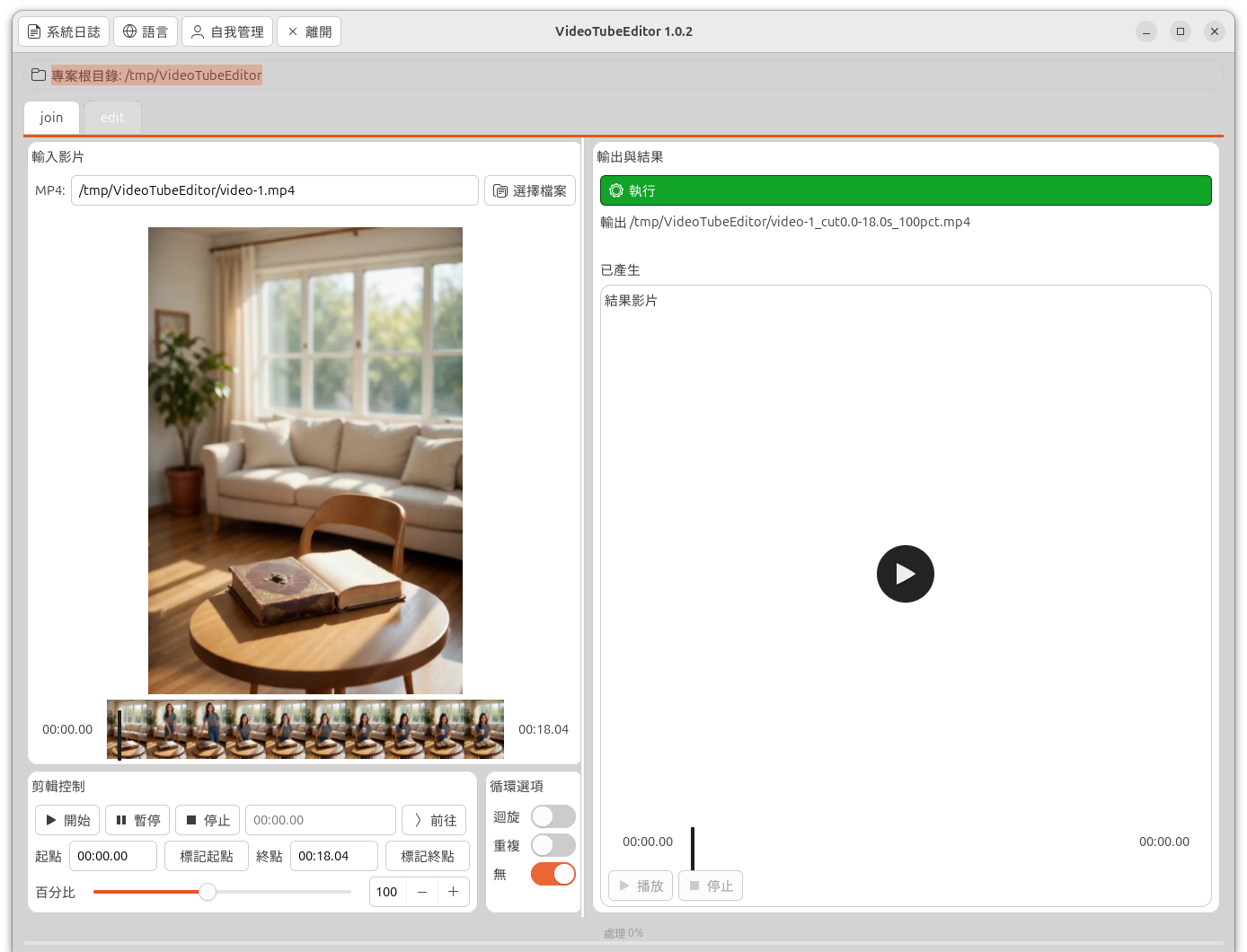Click the 離開 exit button
The height and width of the screenshot is (952, 1247).
point(309,31)
